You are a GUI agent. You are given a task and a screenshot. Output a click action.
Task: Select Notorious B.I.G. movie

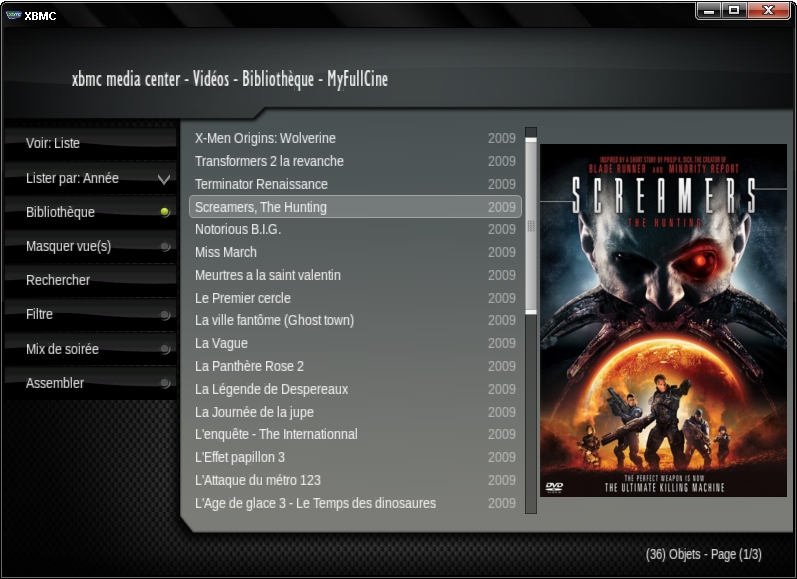pyautogui.click(x=355, y=229)
